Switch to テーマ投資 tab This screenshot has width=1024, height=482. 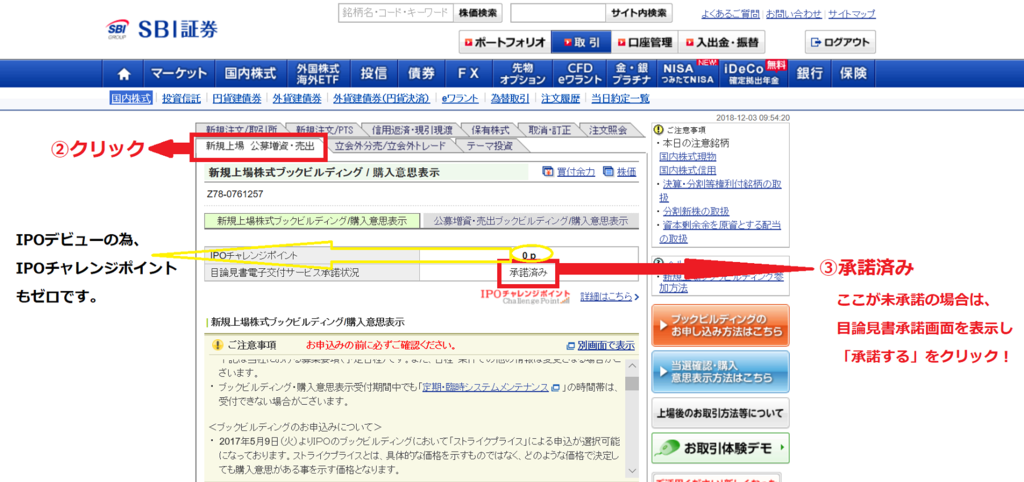(x=489, y=147)
